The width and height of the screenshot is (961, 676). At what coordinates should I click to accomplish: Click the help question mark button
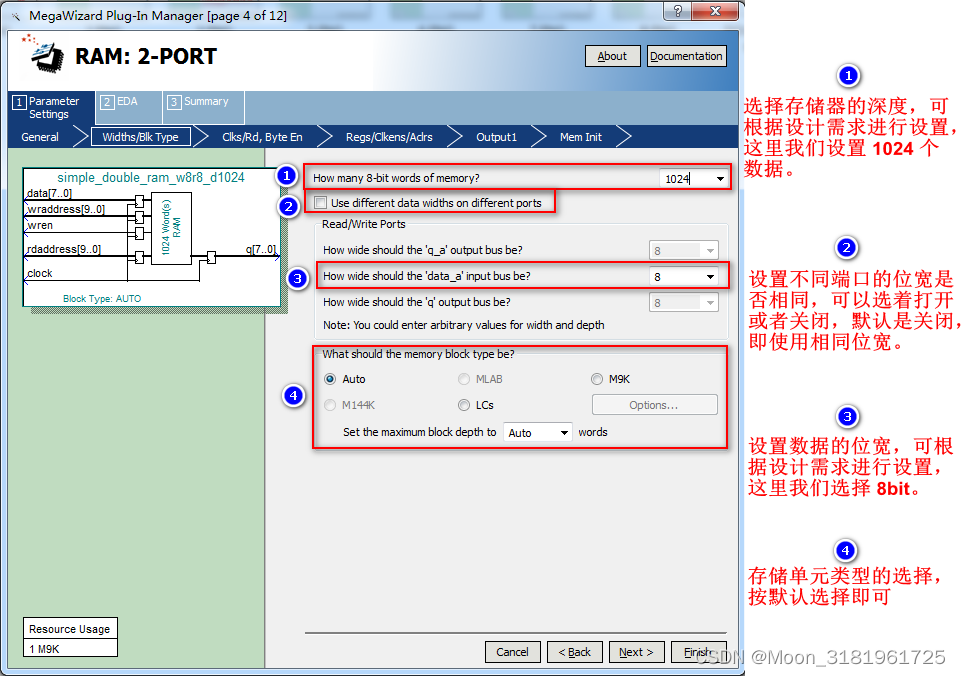[x=677, y=10]
